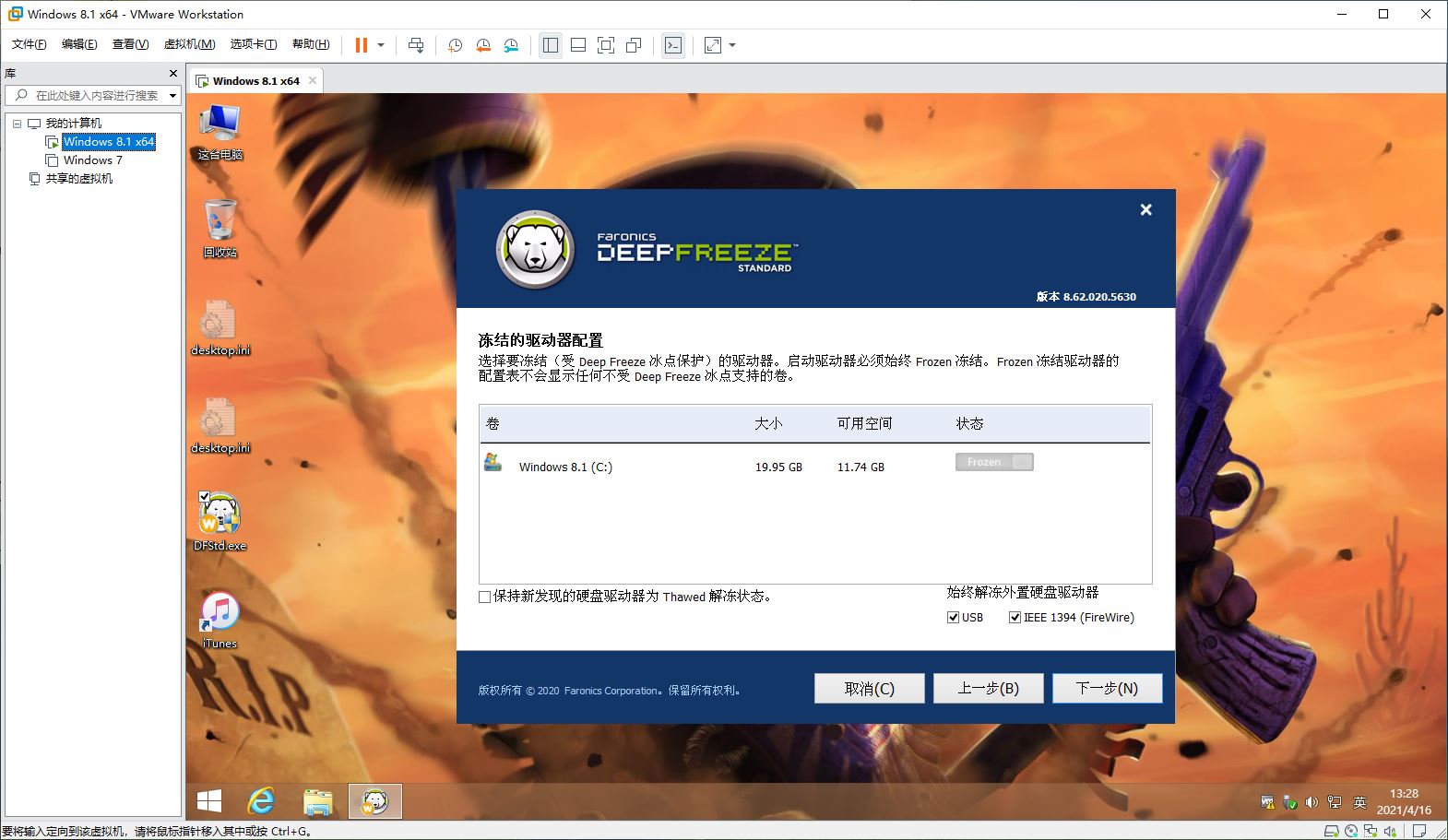This screenshot has width=1448, height=840.
Task: Close the Windows 8.1 x64 tab
Action: click(313, 80)
